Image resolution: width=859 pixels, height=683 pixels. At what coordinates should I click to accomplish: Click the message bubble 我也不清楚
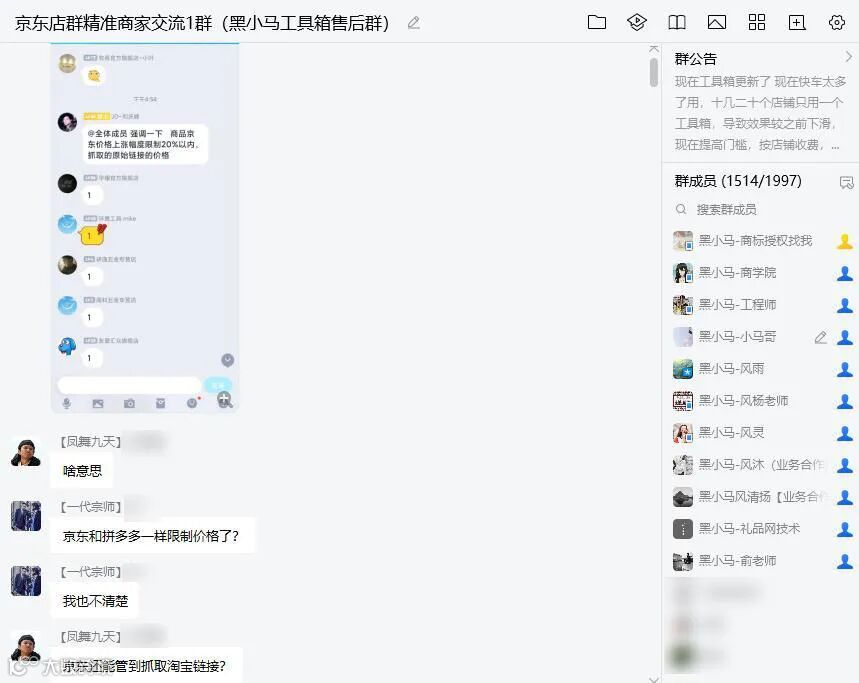coord(95,601)
